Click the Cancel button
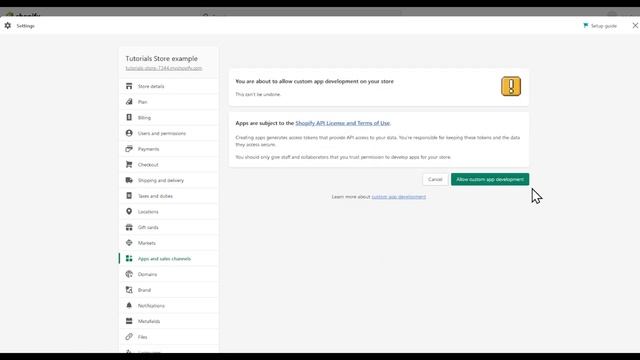This screenshot has width=640, height=360. (435, 179)
